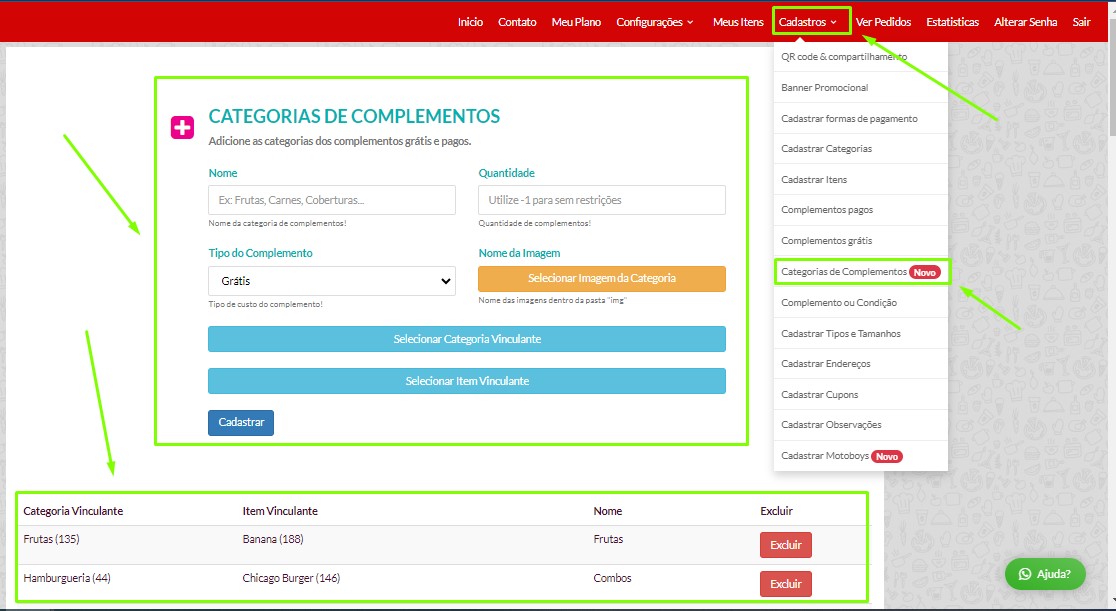Open the Tipo do Complemento select box

331,281
